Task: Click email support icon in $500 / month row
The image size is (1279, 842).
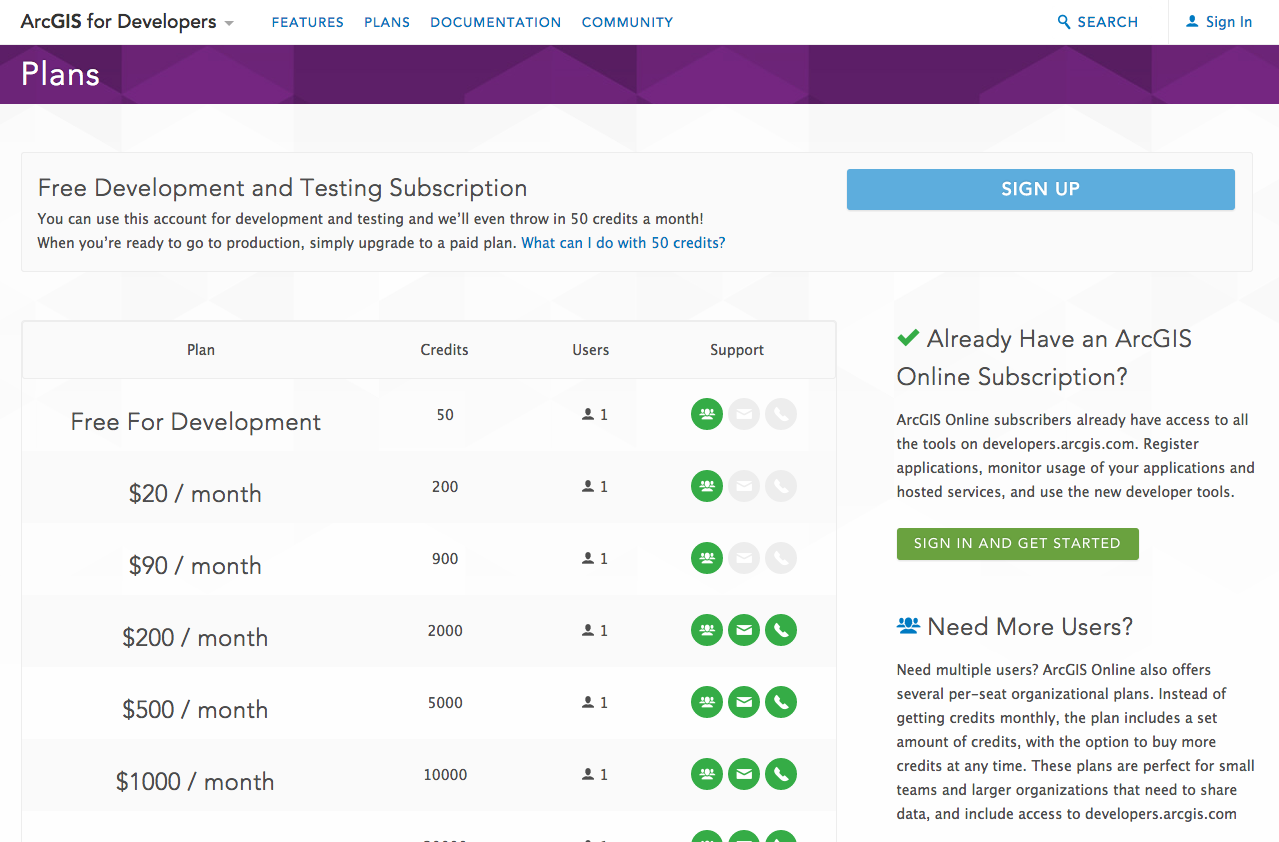Action: pos(744,702)
